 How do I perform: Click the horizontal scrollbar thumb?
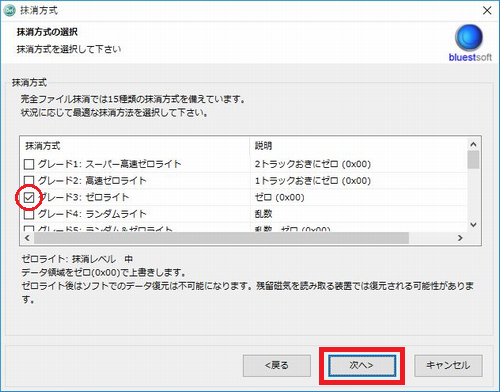[x=221, y=238]
